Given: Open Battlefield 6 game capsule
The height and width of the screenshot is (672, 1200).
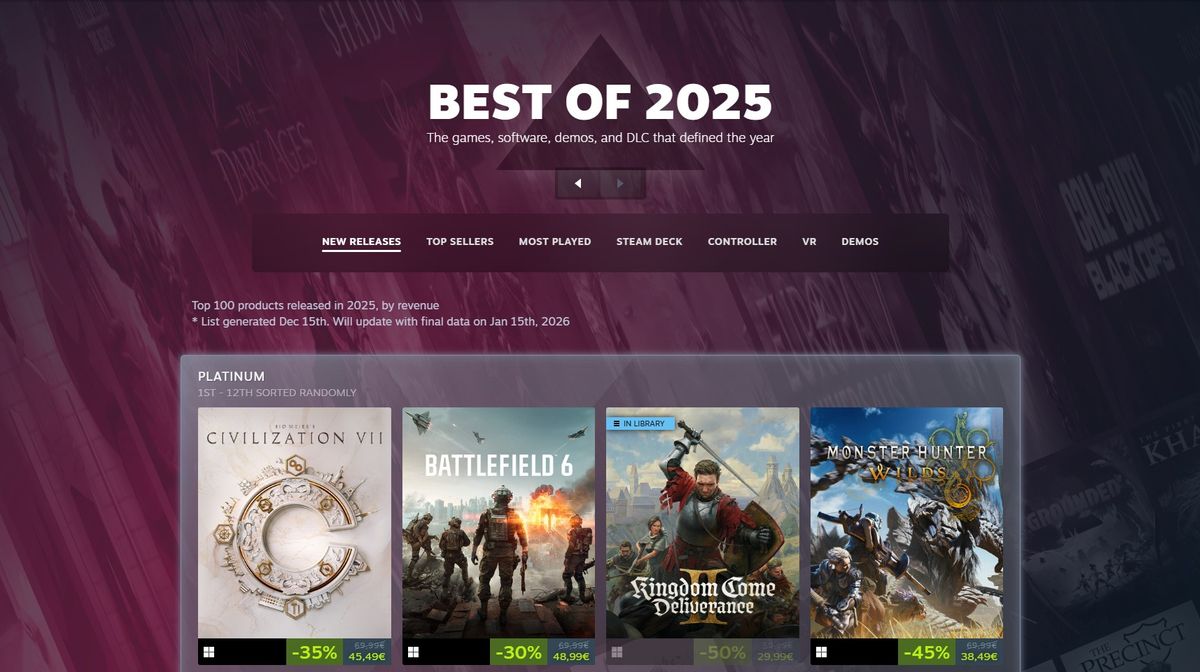Looking at the screenshot, I should point(499,522).
